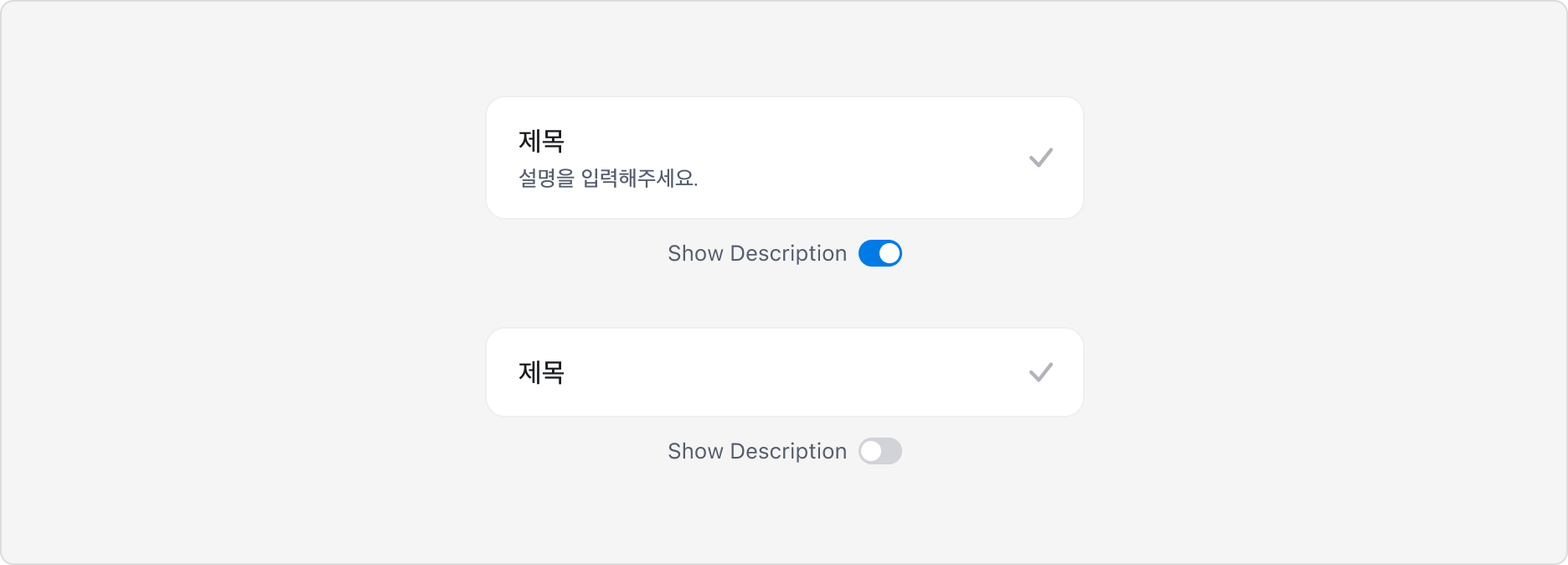Image resolution: width=1568 pixels, height=565 pixels.
Task: Click the description line under the top title
Action: coord(609,179)
